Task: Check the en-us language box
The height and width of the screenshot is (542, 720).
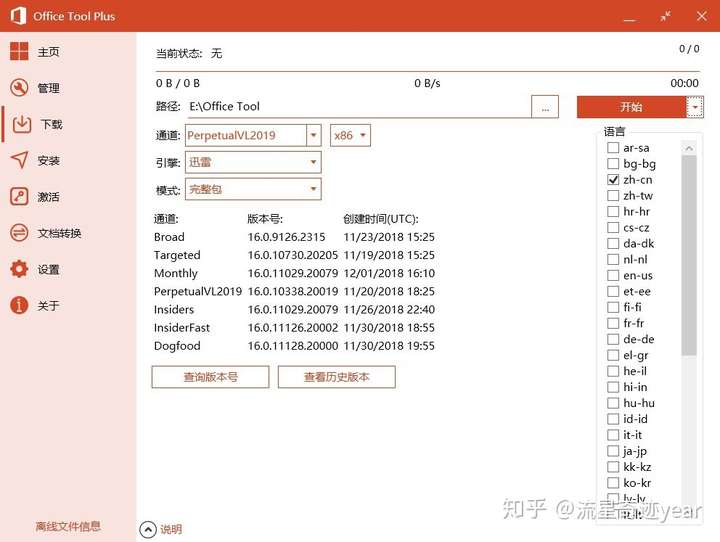Action: 613,275
